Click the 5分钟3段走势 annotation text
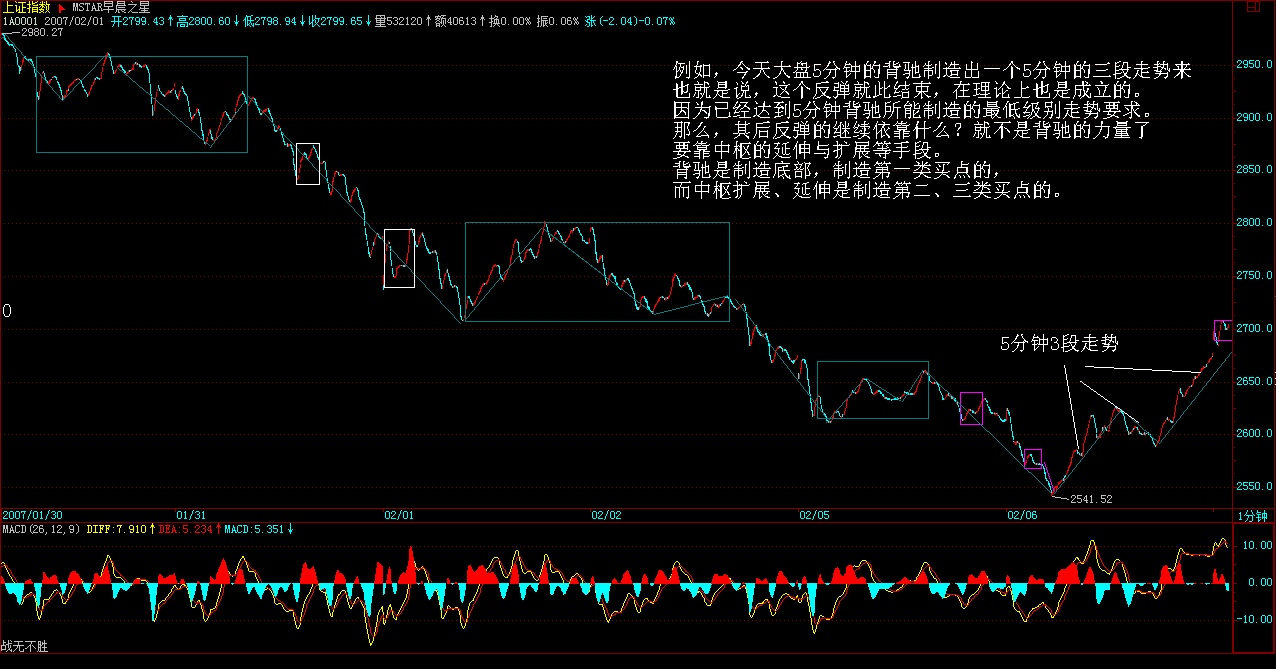This screenshot has height=669, width=1276. (x=1059, y=344)
